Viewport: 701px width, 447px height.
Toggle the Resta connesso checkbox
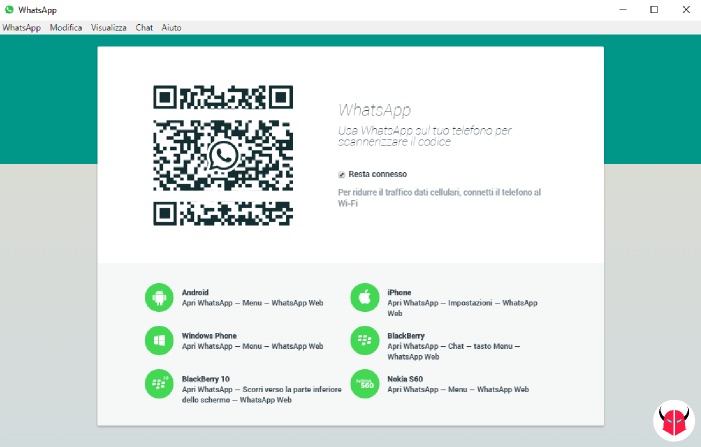click(342, 174)
